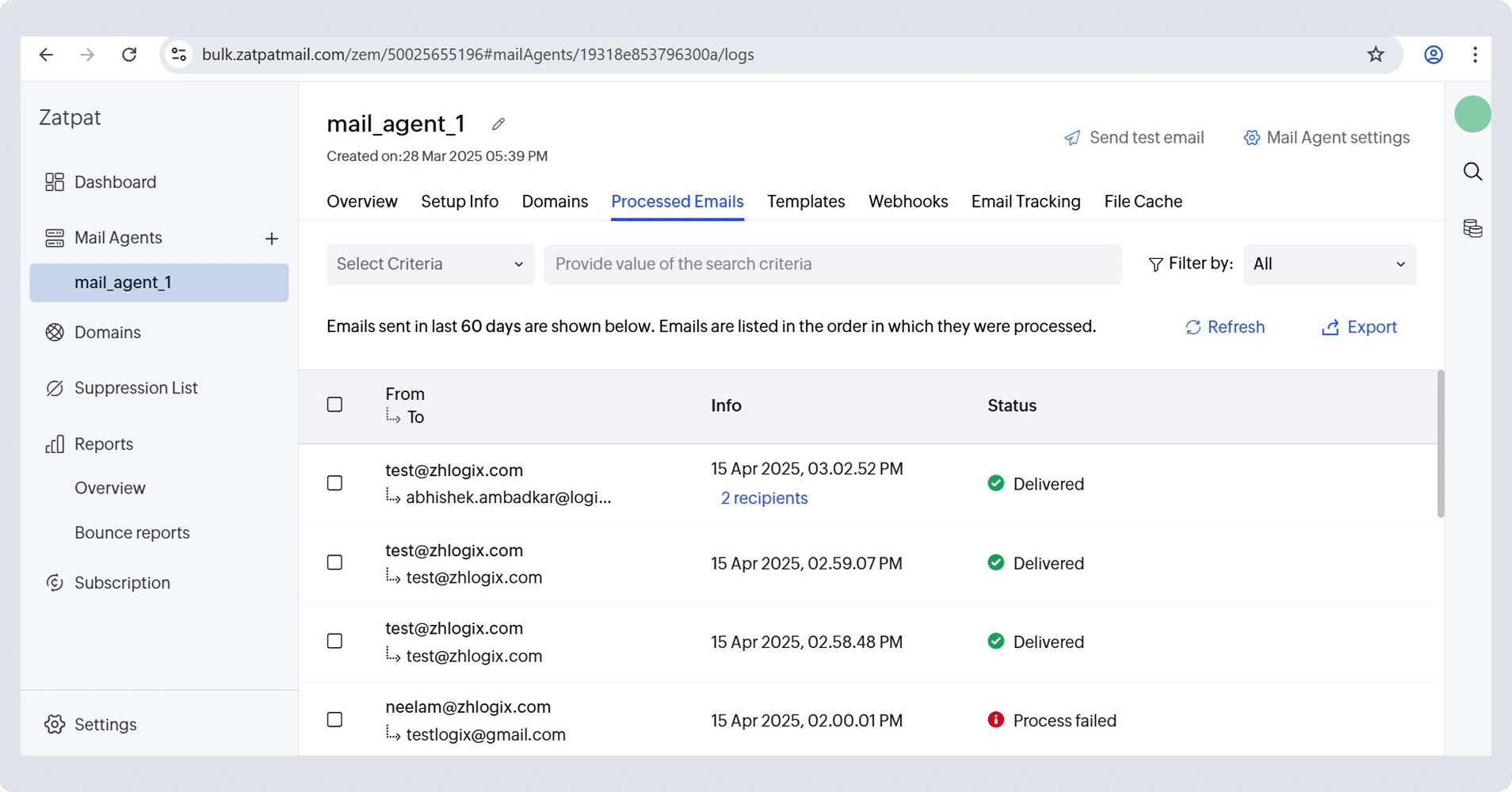
Task: Click the browser address bar URL
Action: tap(478, 55)
